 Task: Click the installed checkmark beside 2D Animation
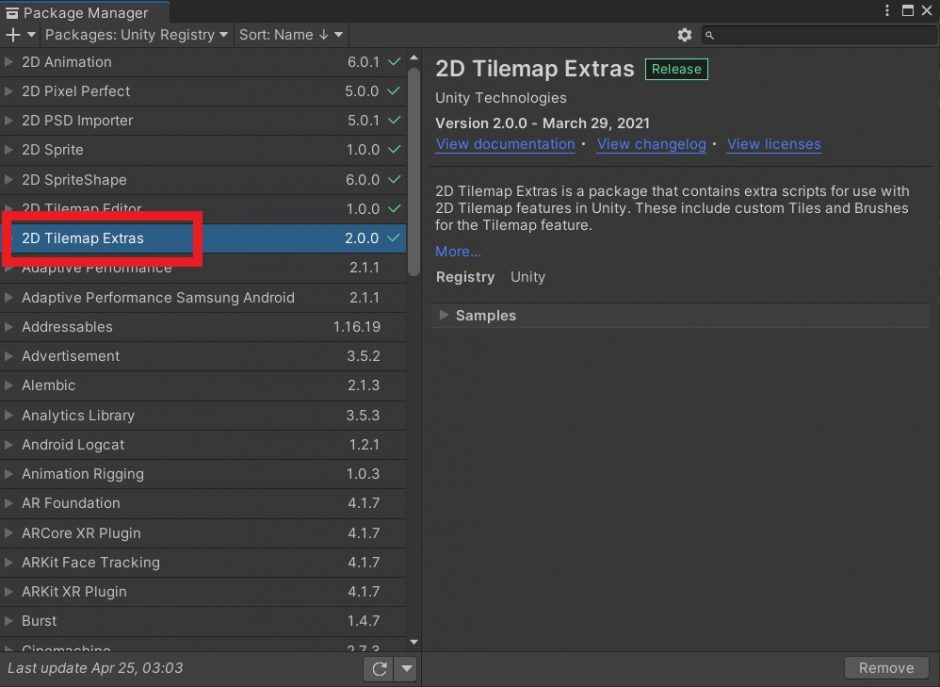click(x=394, y=62)
